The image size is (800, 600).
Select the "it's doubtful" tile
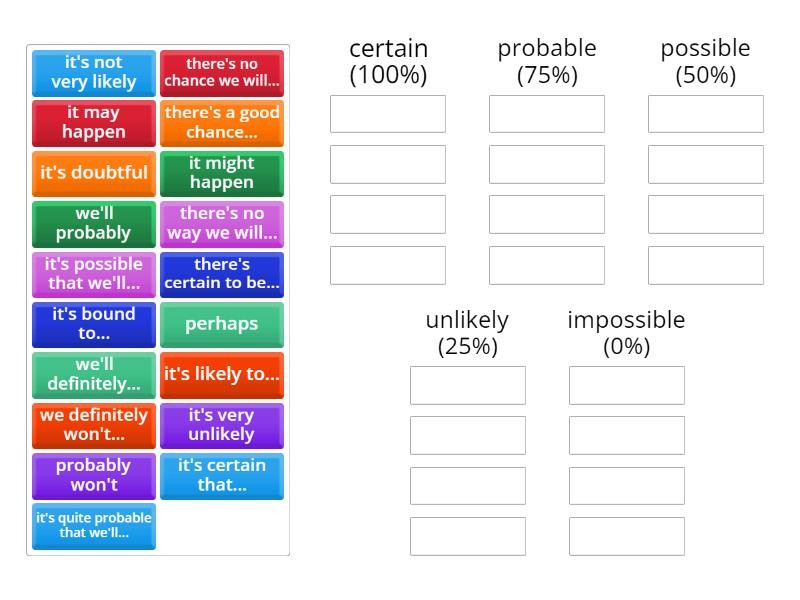click(x=93, y=173)
